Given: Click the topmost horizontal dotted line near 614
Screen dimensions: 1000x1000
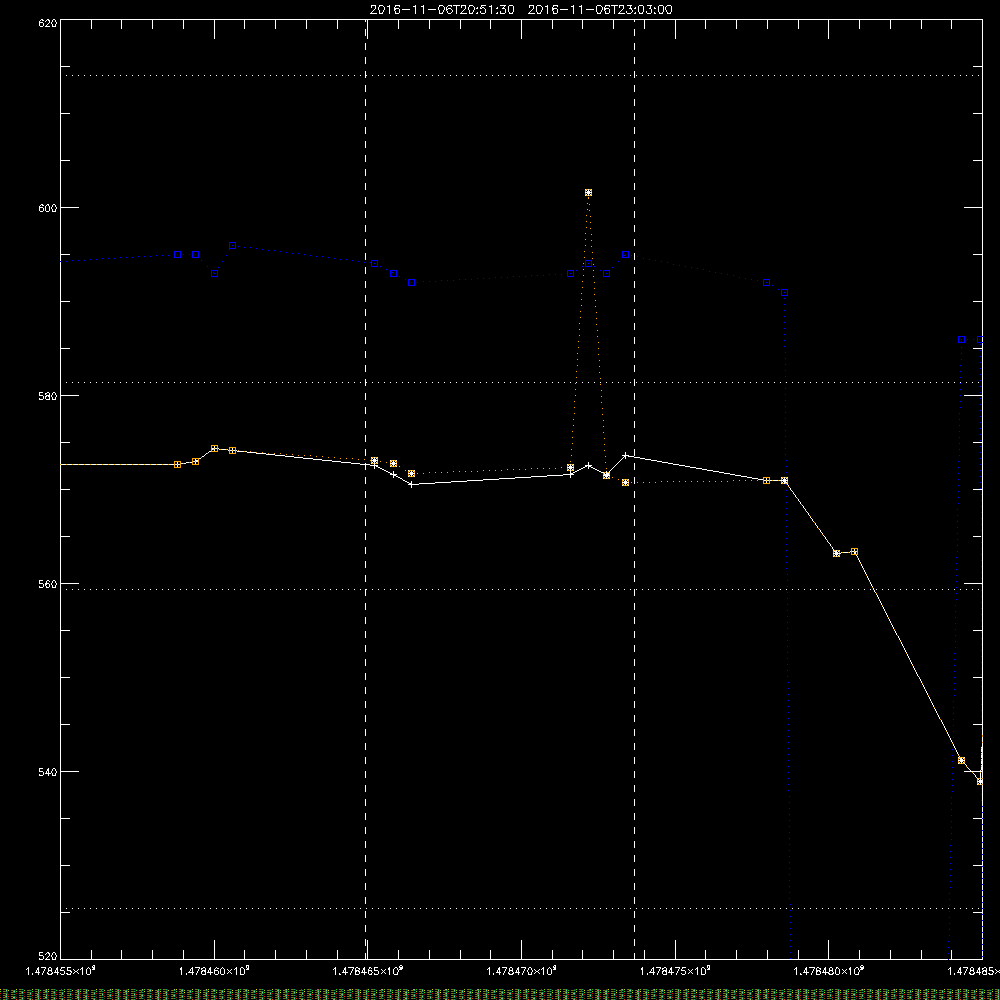Looking at the screenshot, I should click(x=521, y=75).
